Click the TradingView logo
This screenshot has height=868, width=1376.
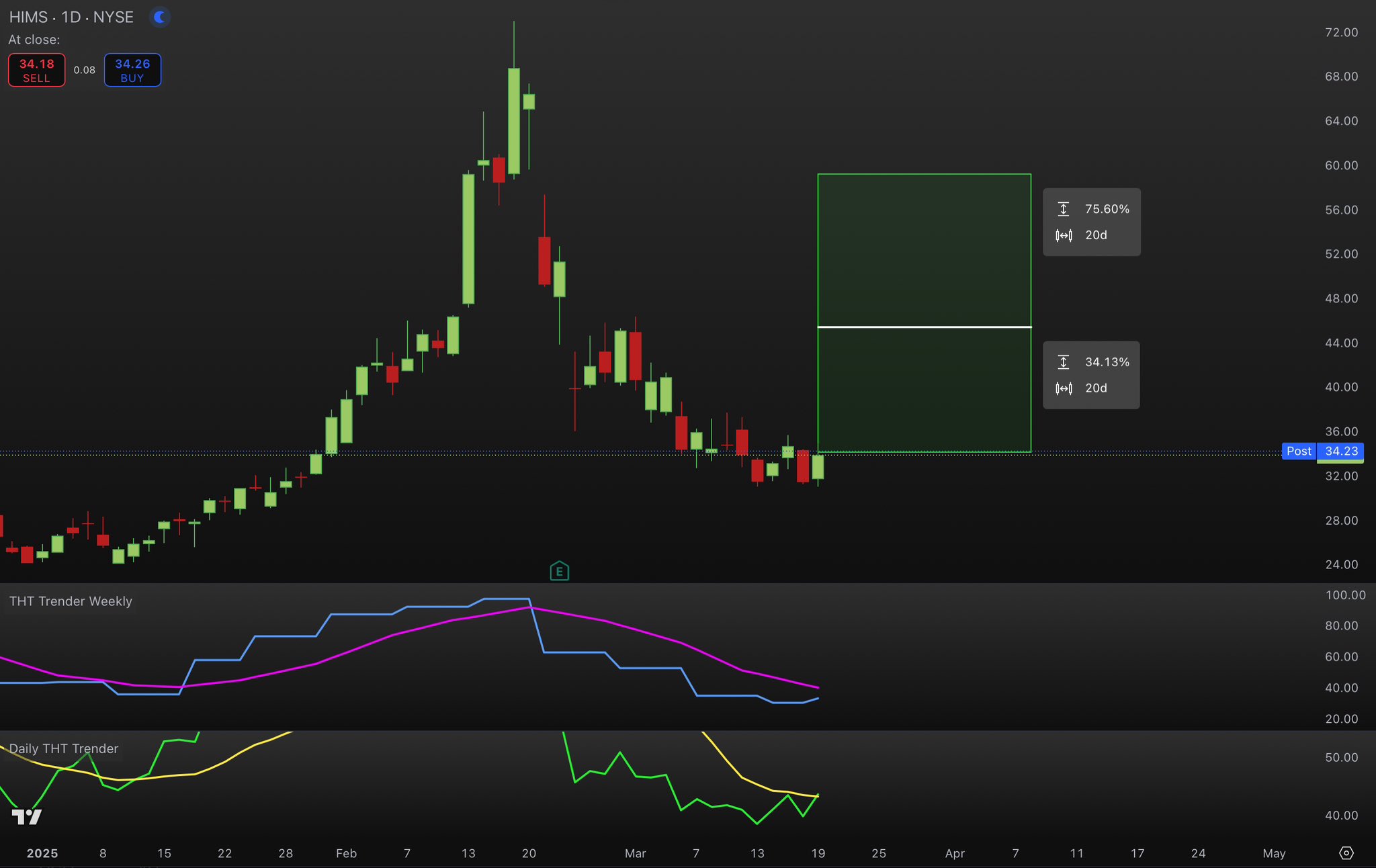[x=27, y=817]
